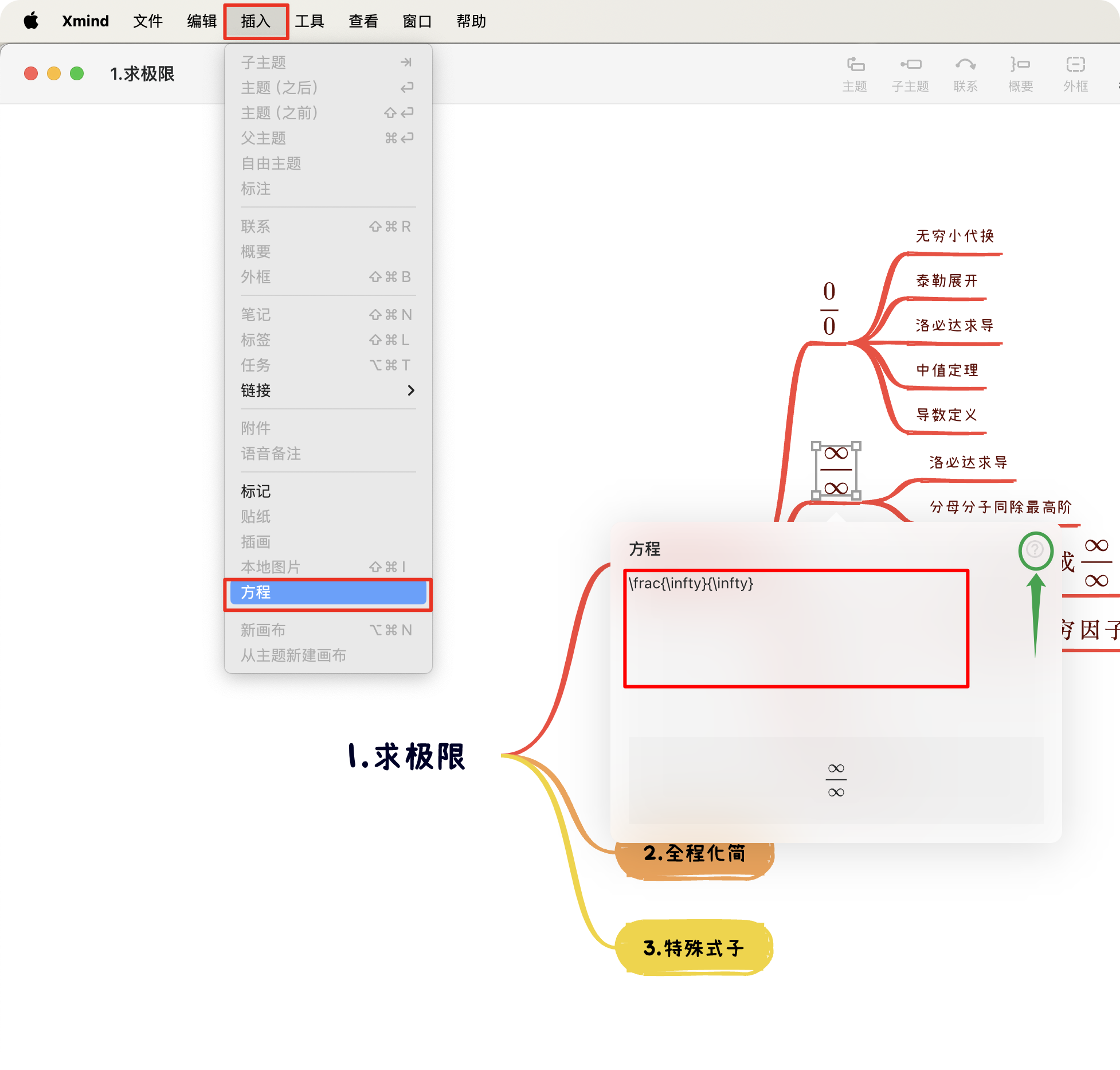The image size is (1120, 1070).
Task: Open the 文件 menu
Action: (148, 21)
